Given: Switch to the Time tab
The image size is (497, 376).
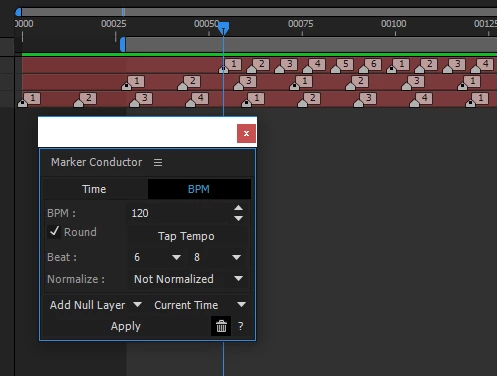Looking at the screenshot, I should [x=94, y=189].
